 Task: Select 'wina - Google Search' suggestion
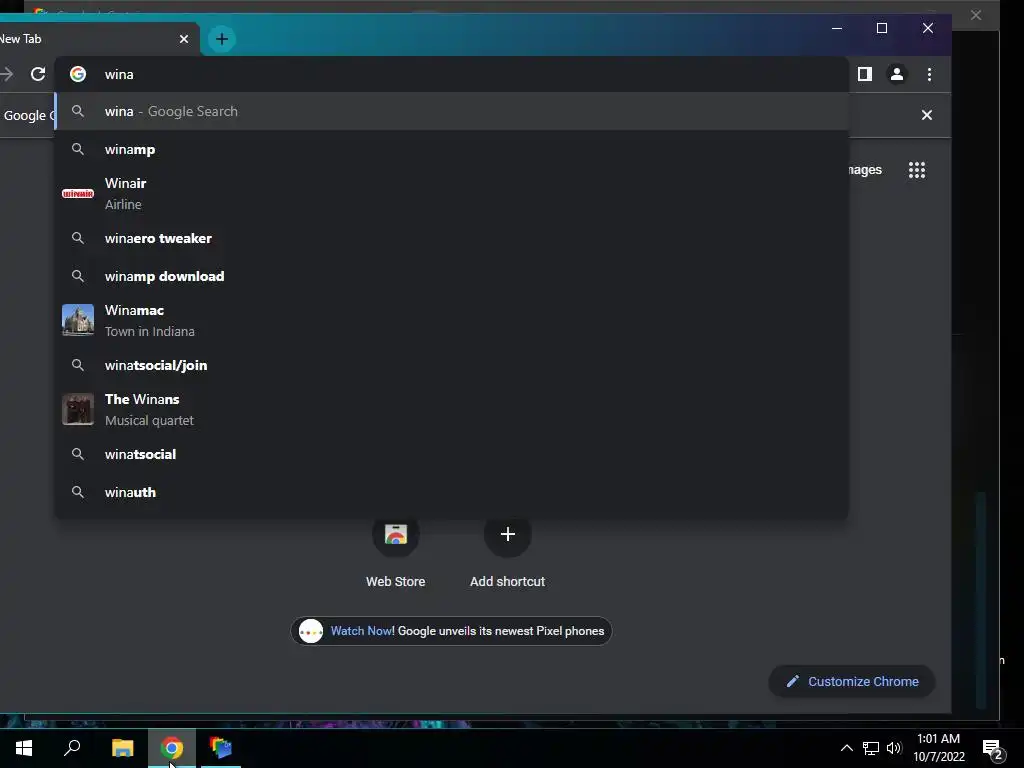point(452,112)
